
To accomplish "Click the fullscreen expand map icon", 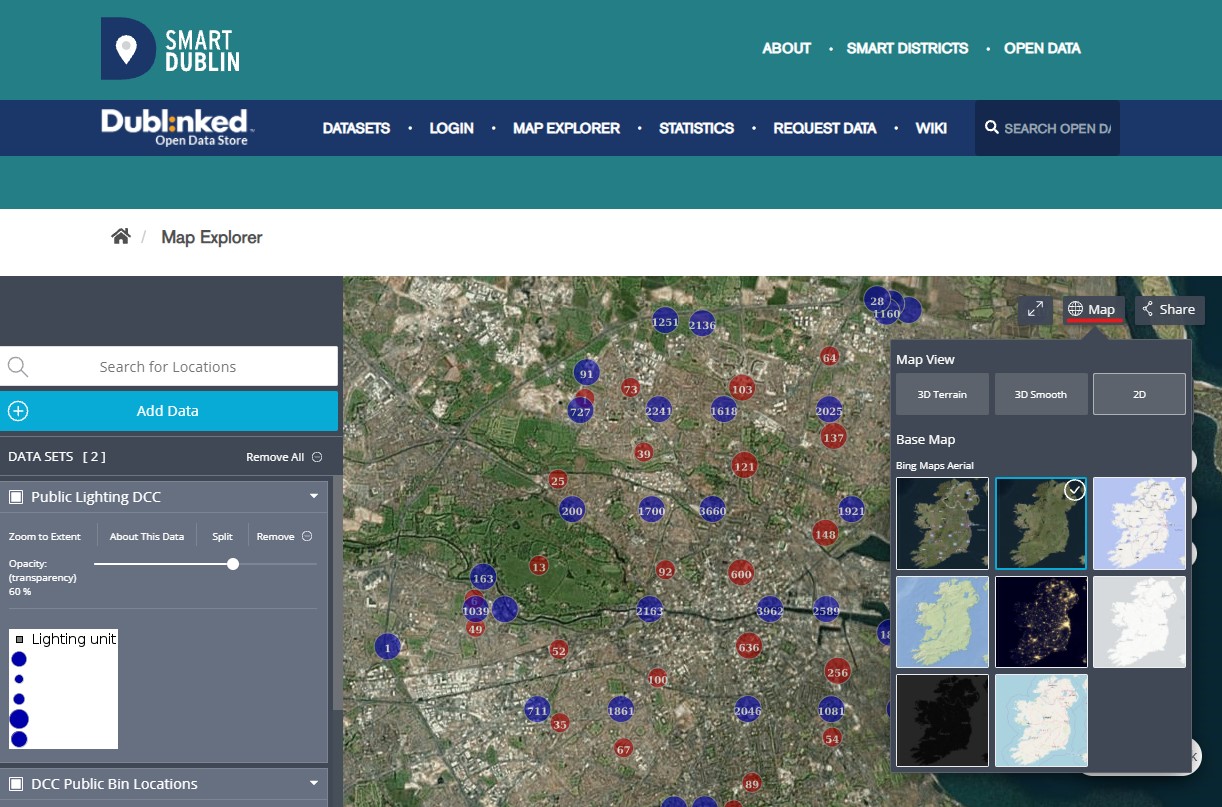I will click(x=1034, y=310).
